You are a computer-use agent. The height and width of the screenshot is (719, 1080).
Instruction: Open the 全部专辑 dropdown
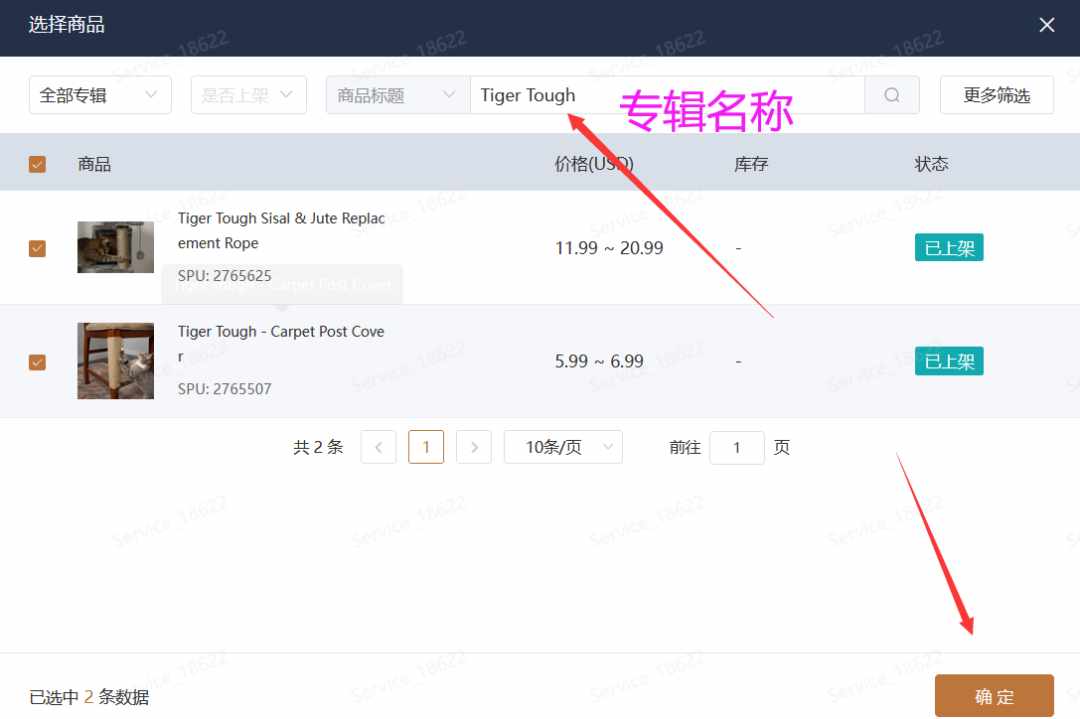click(100, 95)
